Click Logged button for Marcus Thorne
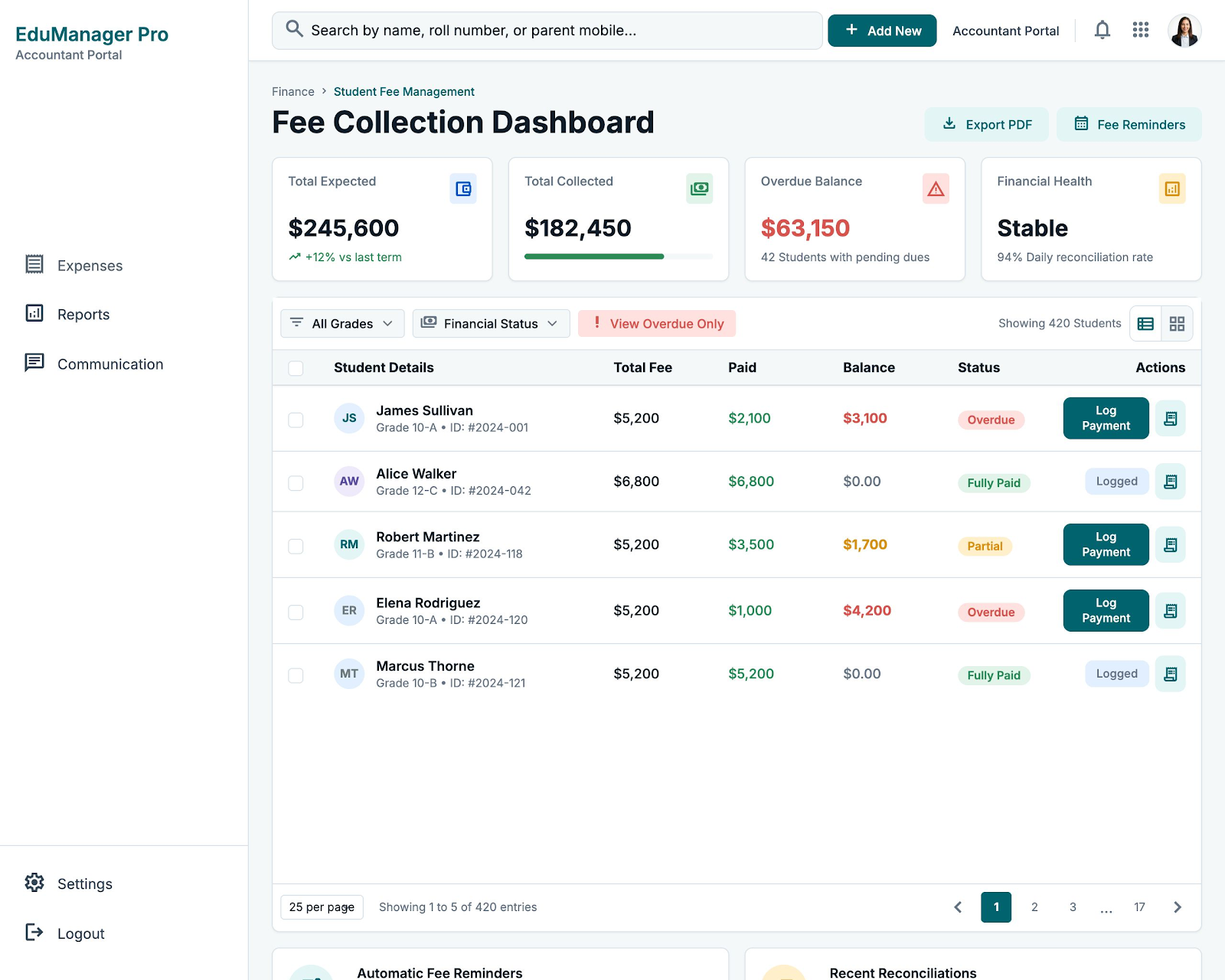Screen dimensions: 1225x980 point(1117,674)
